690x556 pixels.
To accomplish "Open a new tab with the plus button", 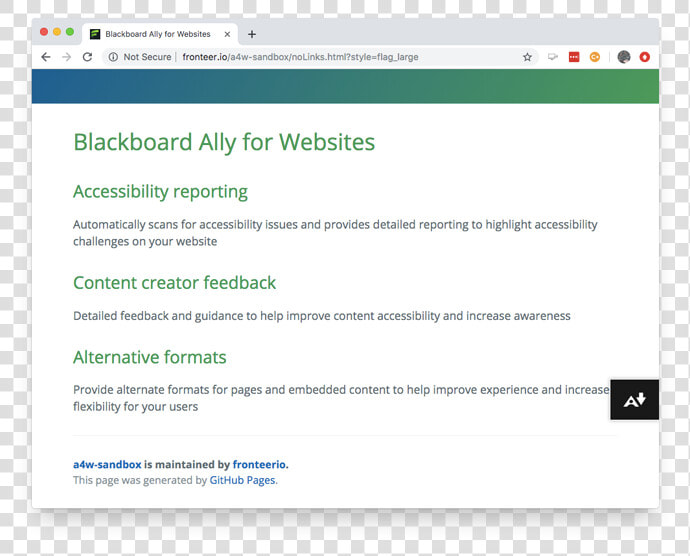I will click(x=252, y=34).
